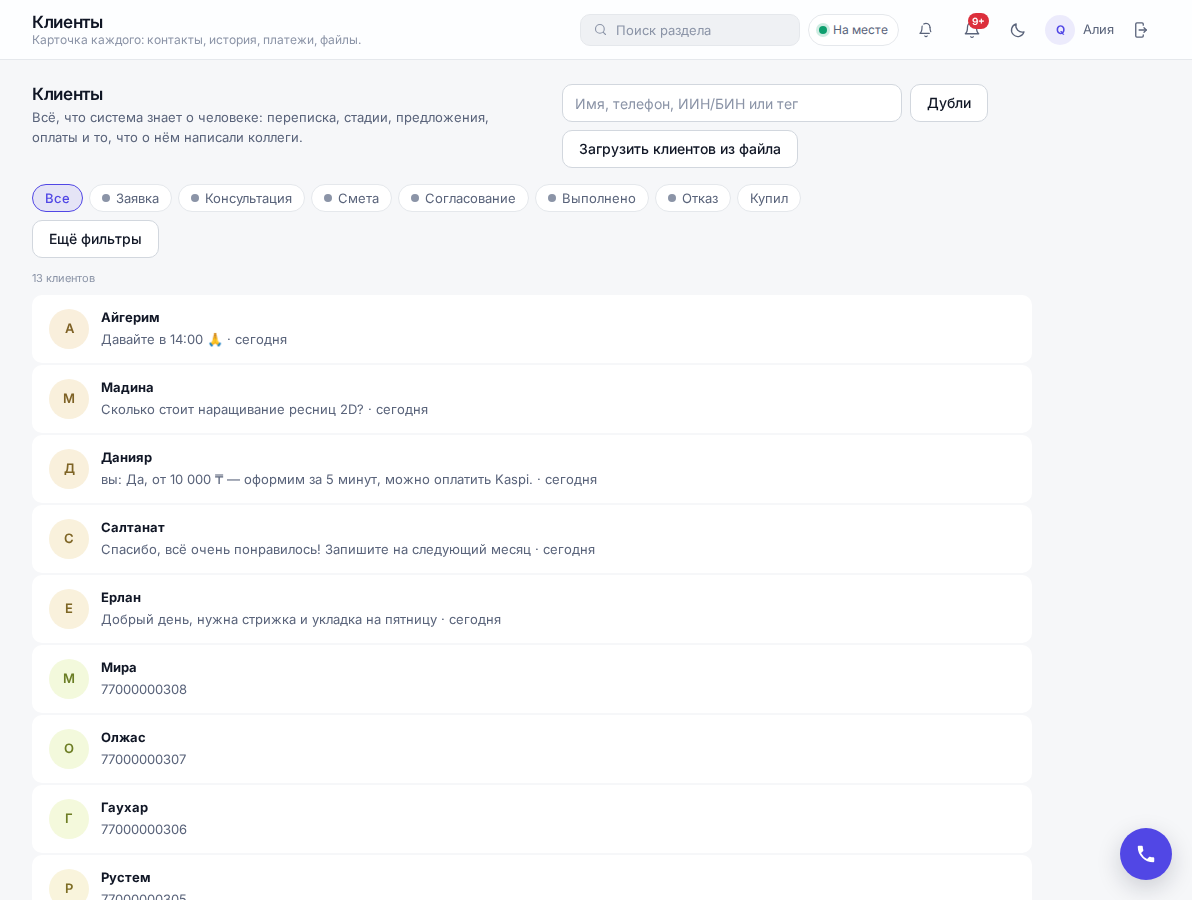Click the Дубли button
This screenshot has width=1192, height=900.
pos(949,103)
